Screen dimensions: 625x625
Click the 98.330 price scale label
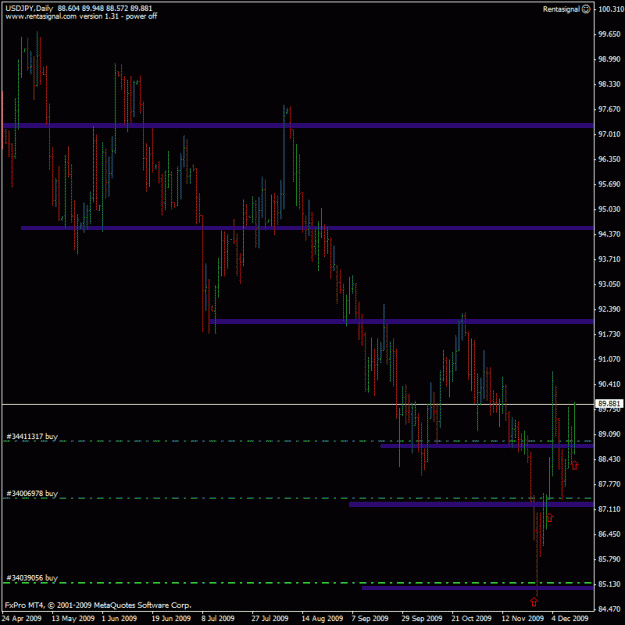610,84
